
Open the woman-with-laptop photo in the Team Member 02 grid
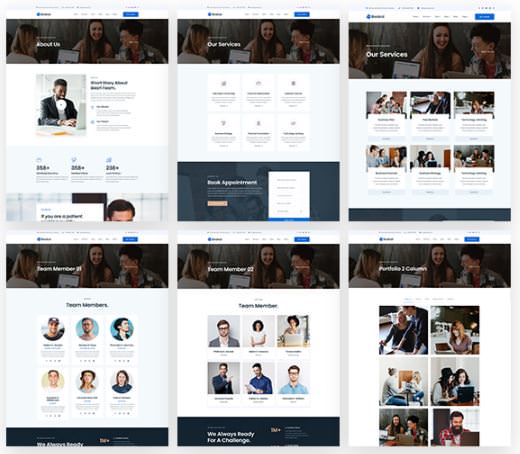[293, 331]
